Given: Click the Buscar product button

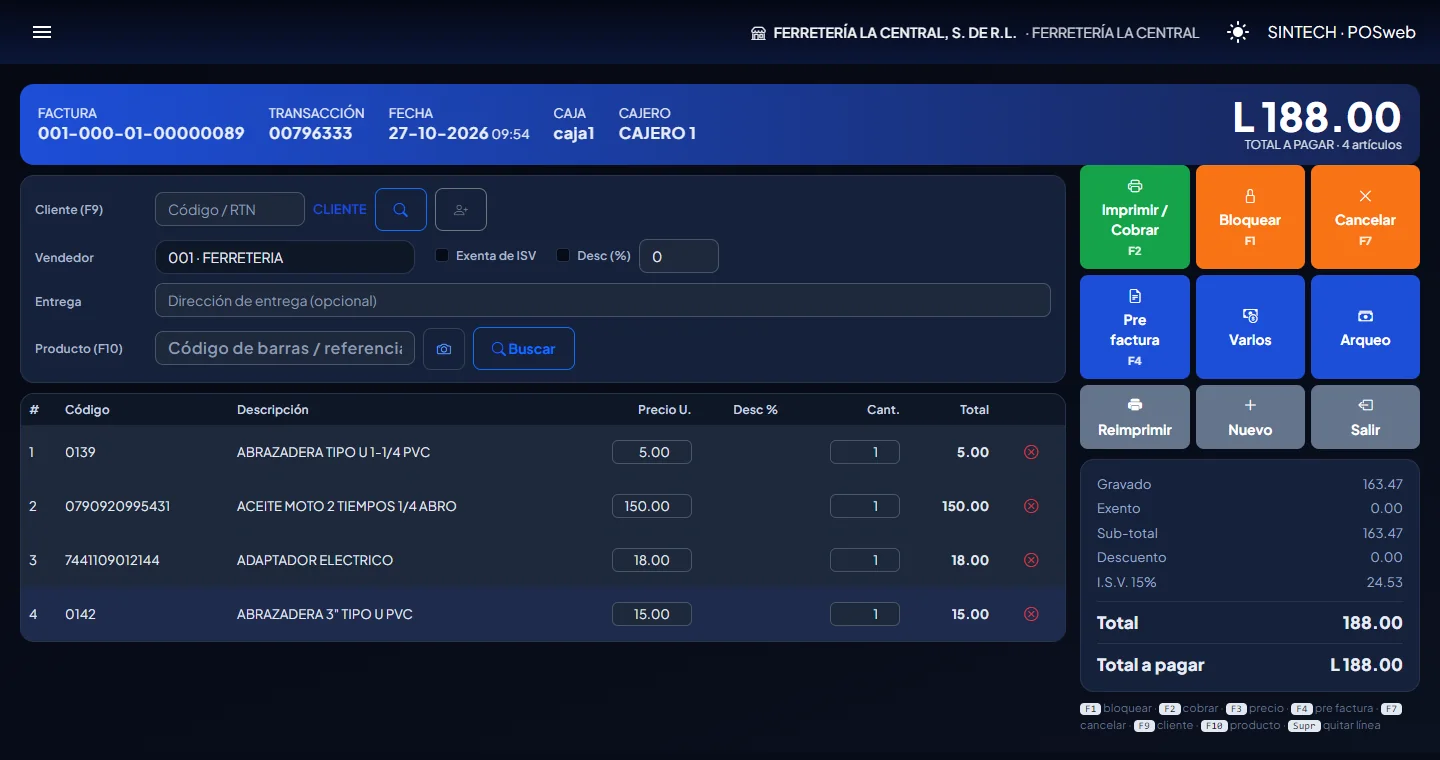Looking at the screenshot, I should click(524, 349).
